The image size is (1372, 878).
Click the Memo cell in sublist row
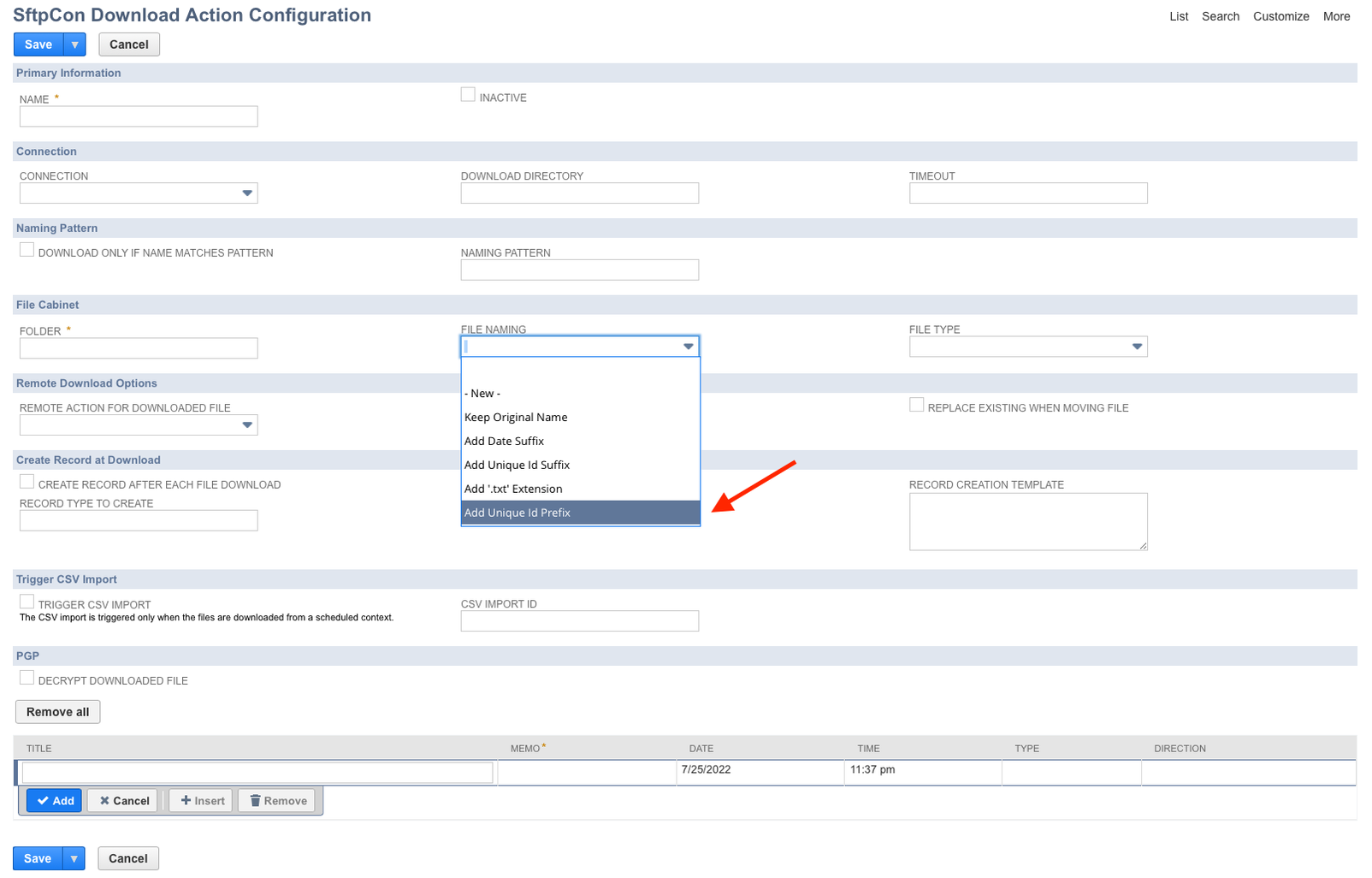pos(587,773)
